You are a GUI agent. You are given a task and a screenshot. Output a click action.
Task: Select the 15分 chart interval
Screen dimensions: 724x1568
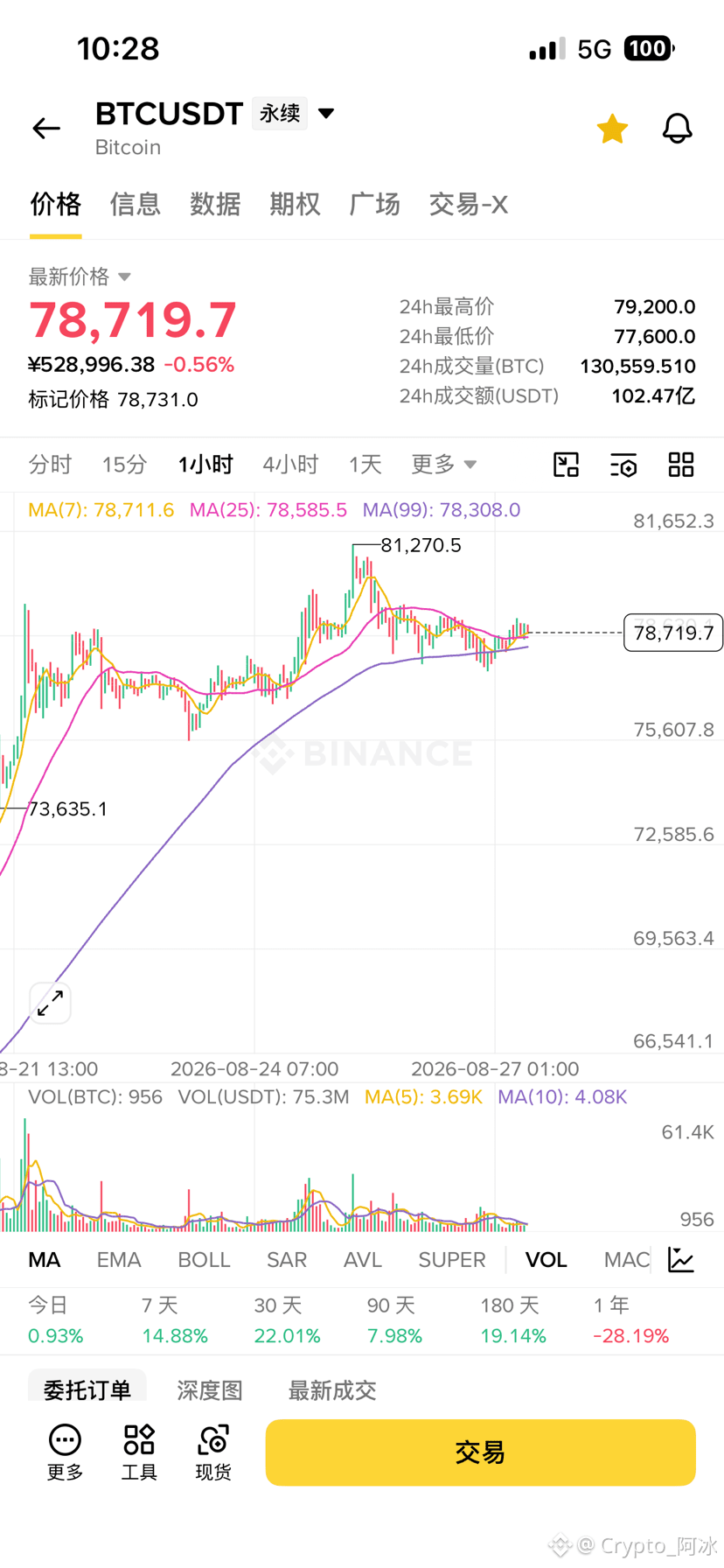pyautogui.click(x=124, y=464)
